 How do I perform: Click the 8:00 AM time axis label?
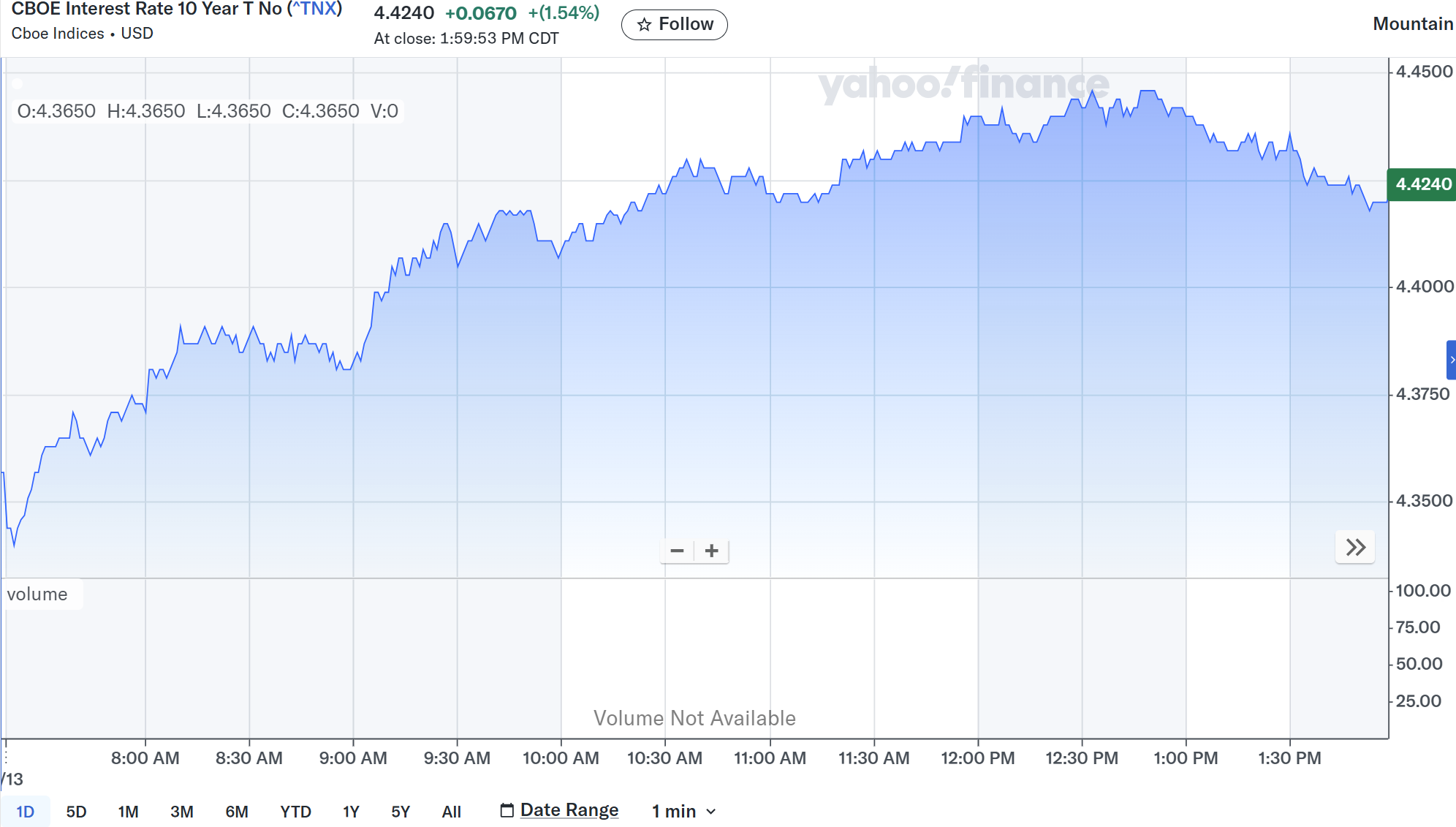145,758
